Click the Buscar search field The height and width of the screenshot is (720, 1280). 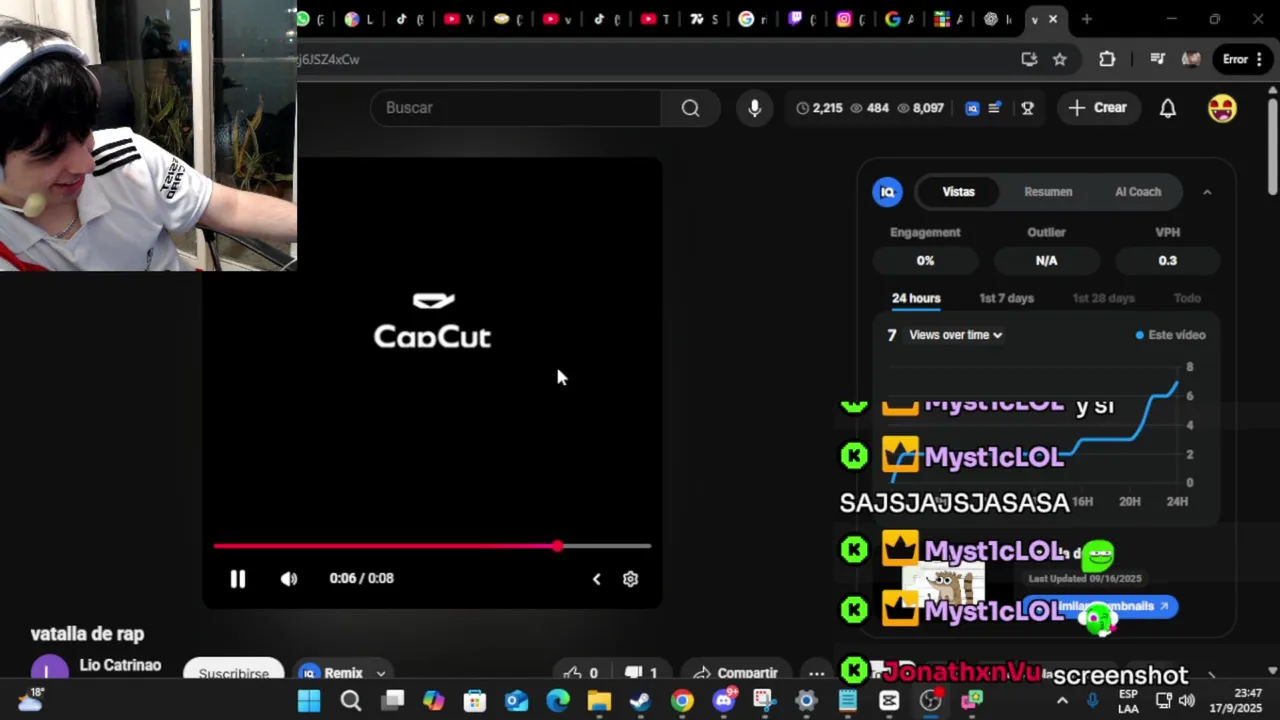pos(515,108)
